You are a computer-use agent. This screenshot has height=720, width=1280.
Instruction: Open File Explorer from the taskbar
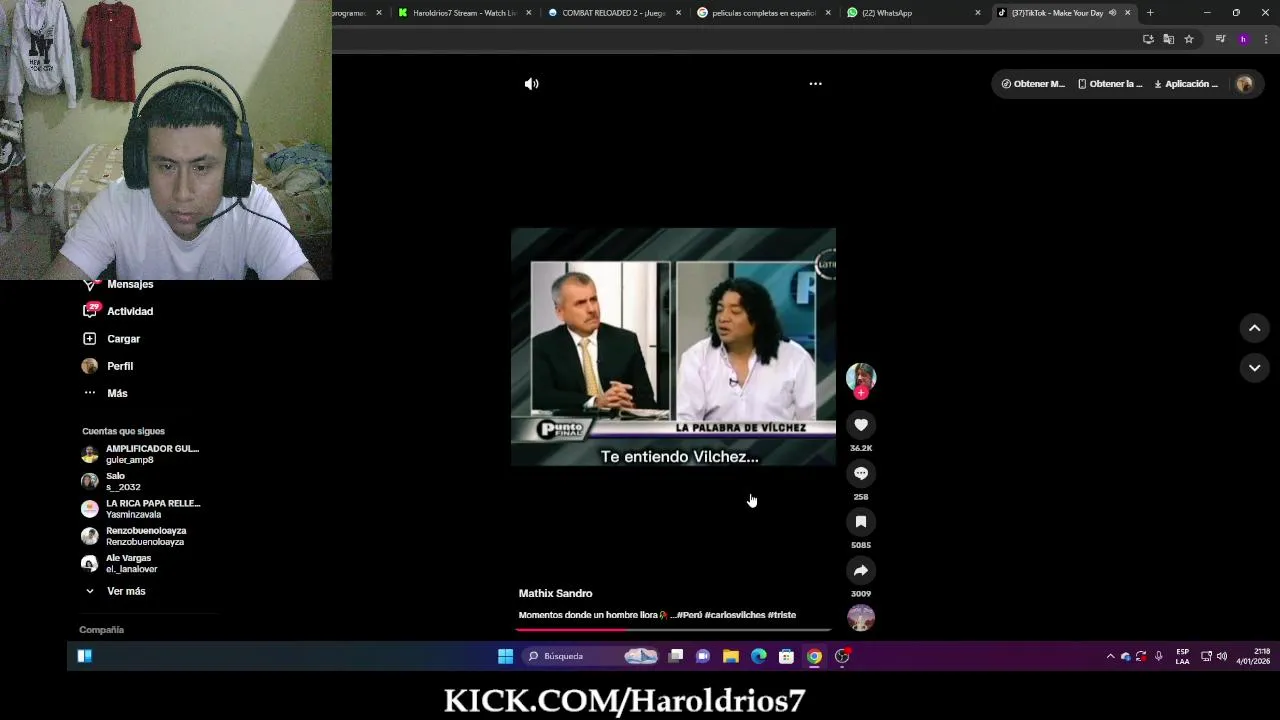coord(731,656)
